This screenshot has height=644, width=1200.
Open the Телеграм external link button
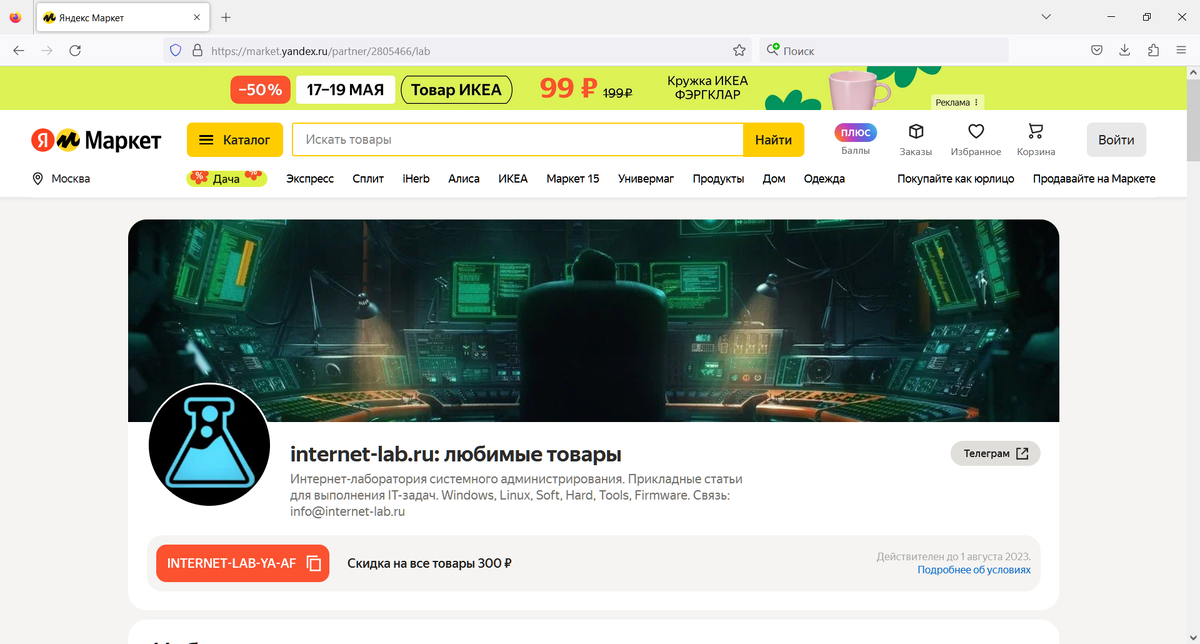click(995, 453)
